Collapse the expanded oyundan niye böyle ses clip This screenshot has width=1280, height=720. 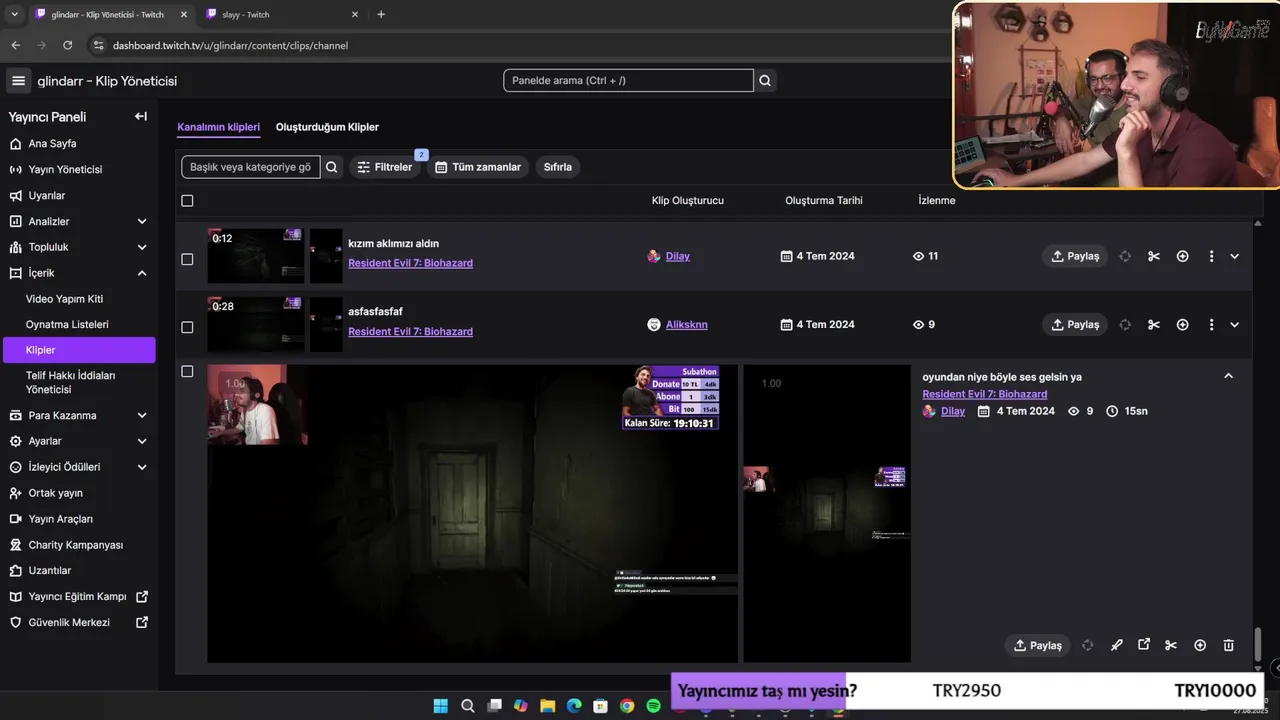tap(1228, 376)
